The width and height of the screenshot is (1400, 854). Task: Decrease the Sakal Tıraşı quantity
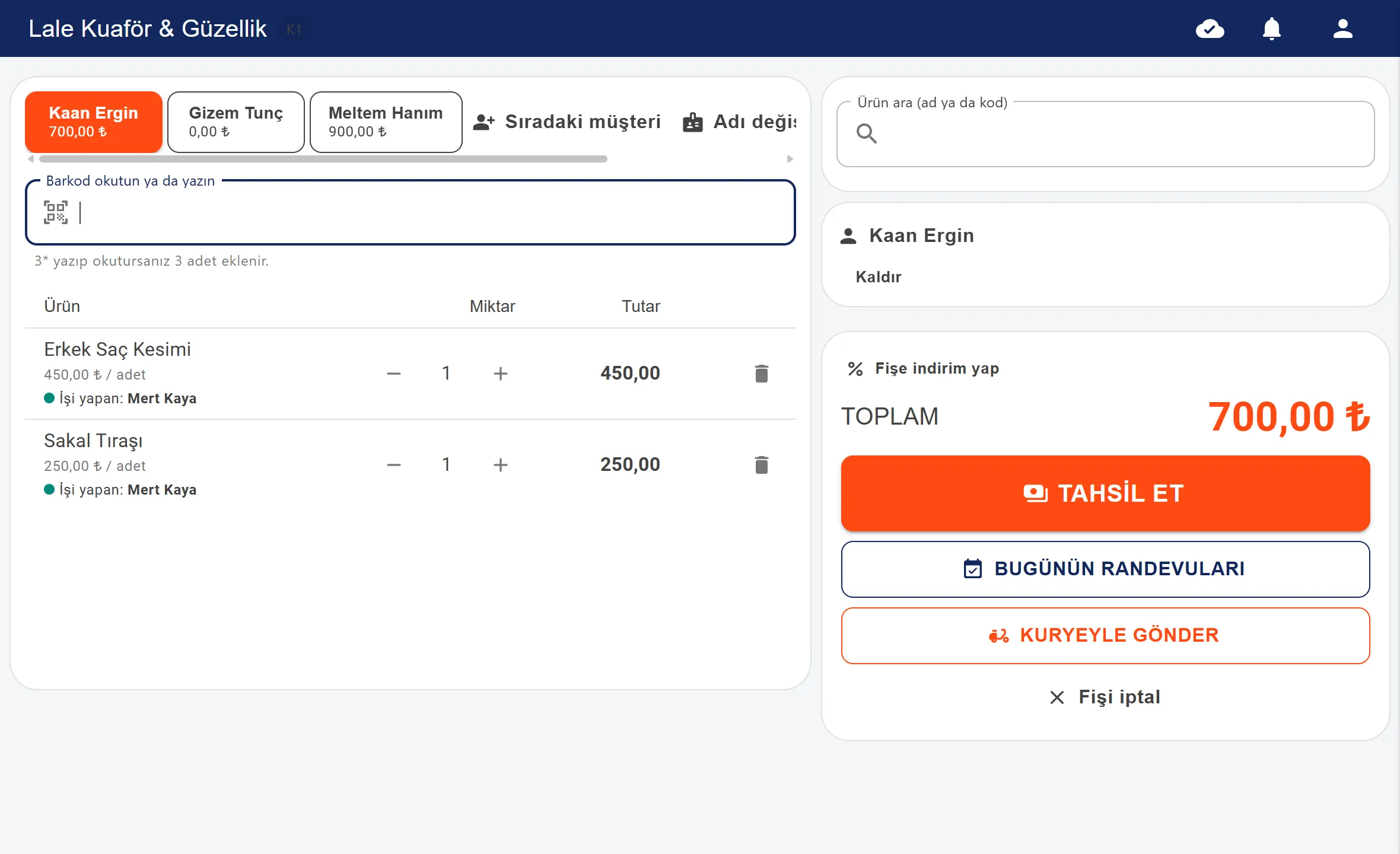[x=394, y=465]
